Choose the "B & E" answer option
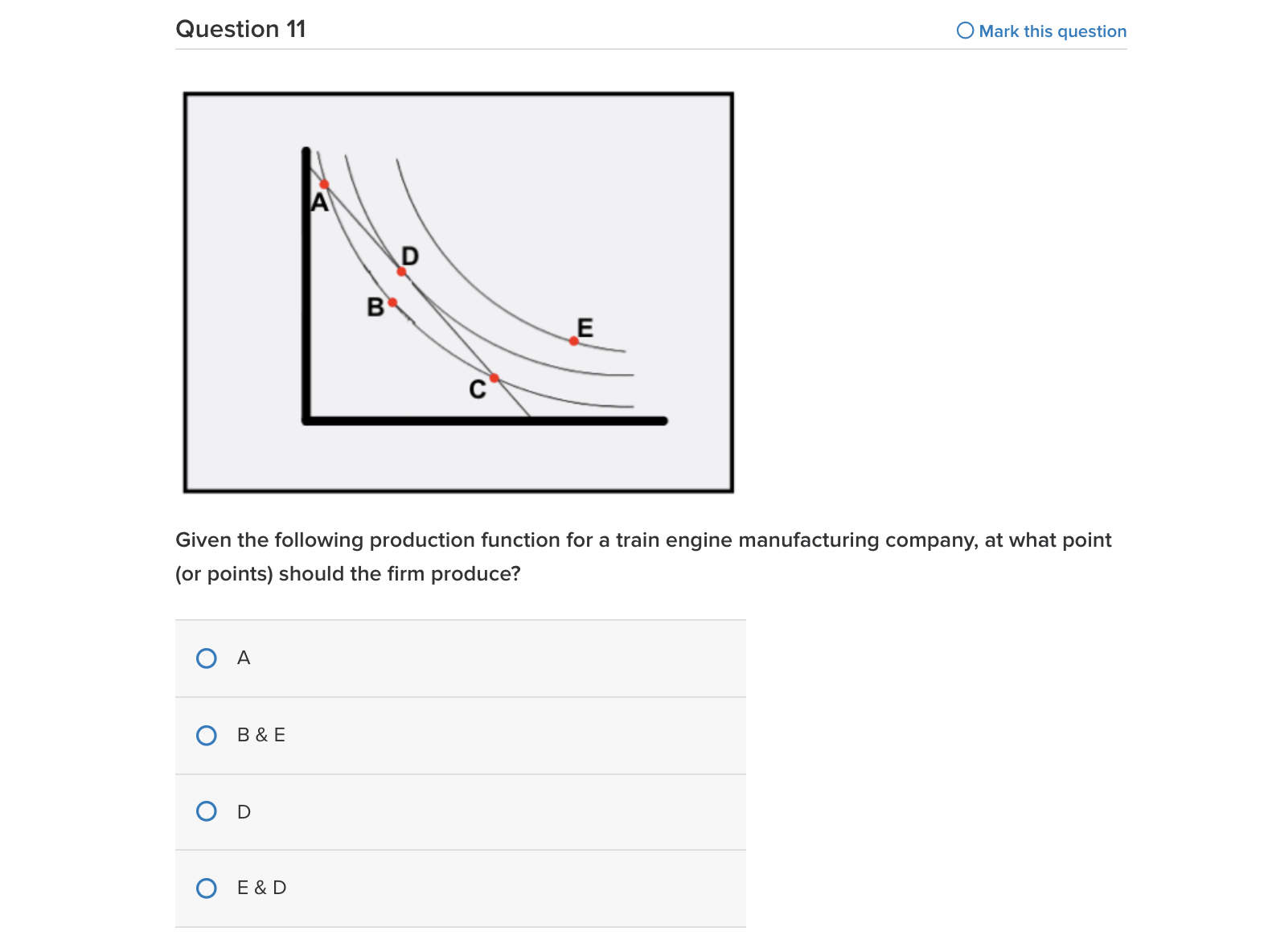The width and height of the screenshot is (1264, 952). [207, 734]
